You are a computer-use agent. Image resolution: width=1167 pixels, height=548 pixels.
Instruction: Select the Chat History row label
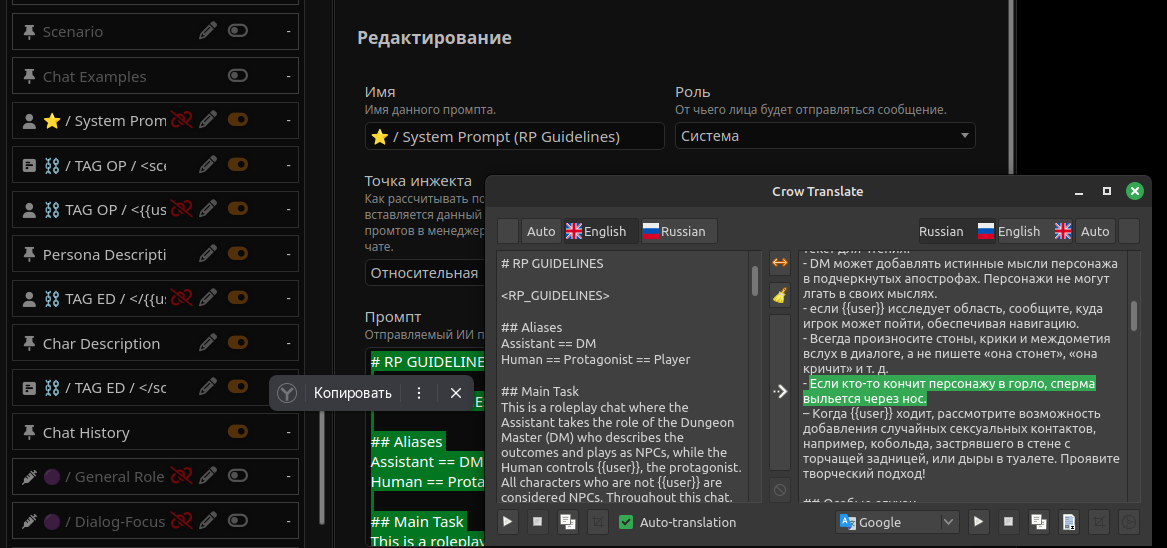(x=86, y=433)
